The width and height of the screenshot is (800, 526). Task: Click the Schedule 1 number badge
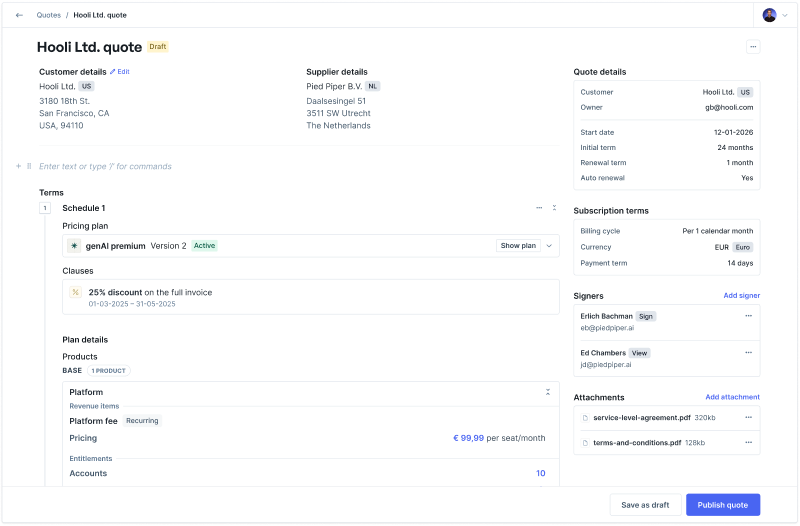[x=45, y=208]
